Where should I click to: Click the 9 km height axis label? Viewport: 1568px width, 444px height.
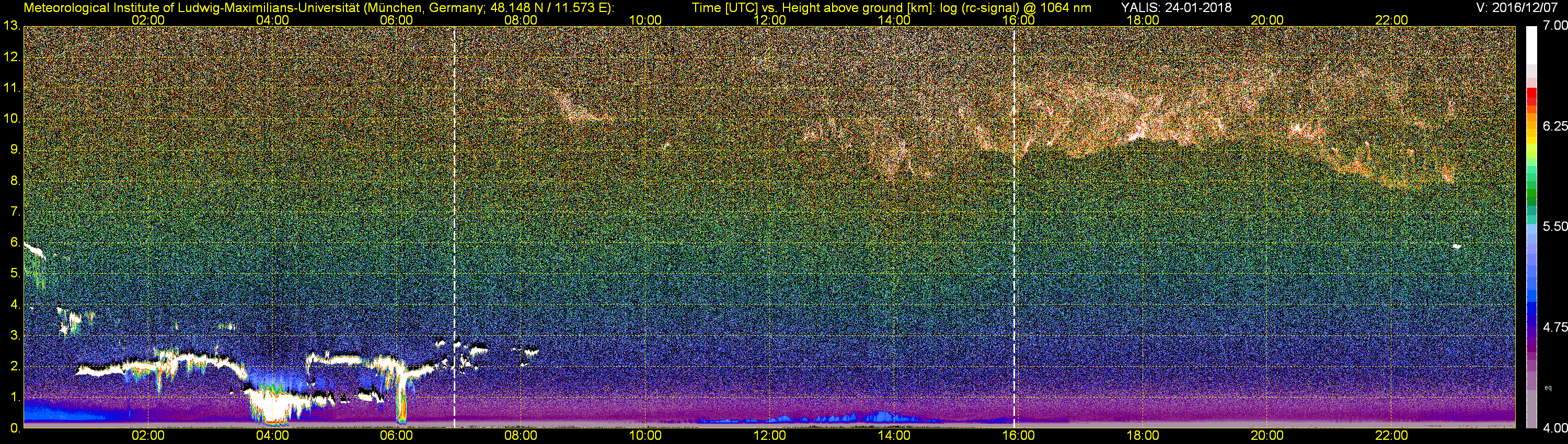[x=15, y=149]
